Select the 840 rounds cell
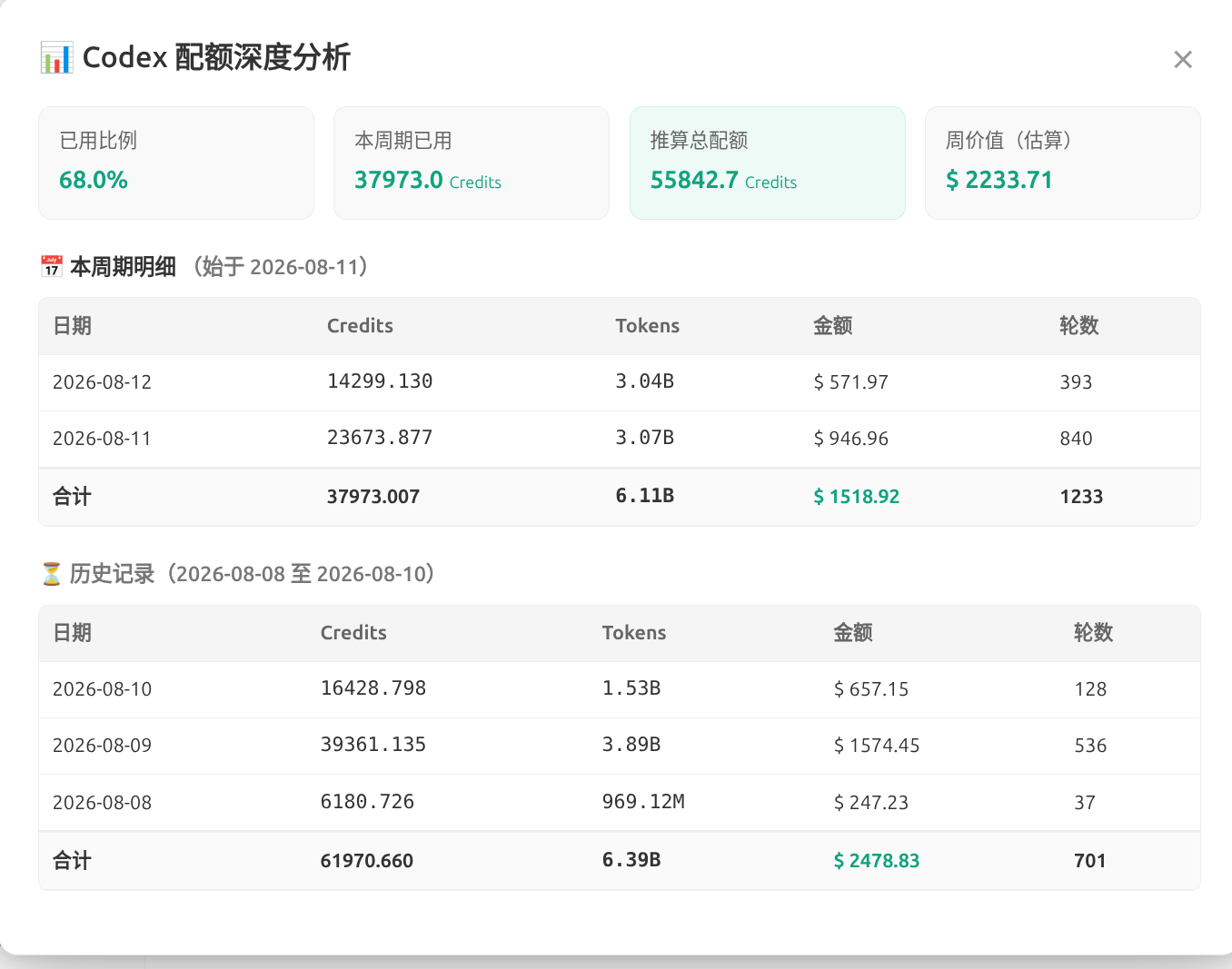Viewport: 1232px width, 969px height. click(1076, 439)
